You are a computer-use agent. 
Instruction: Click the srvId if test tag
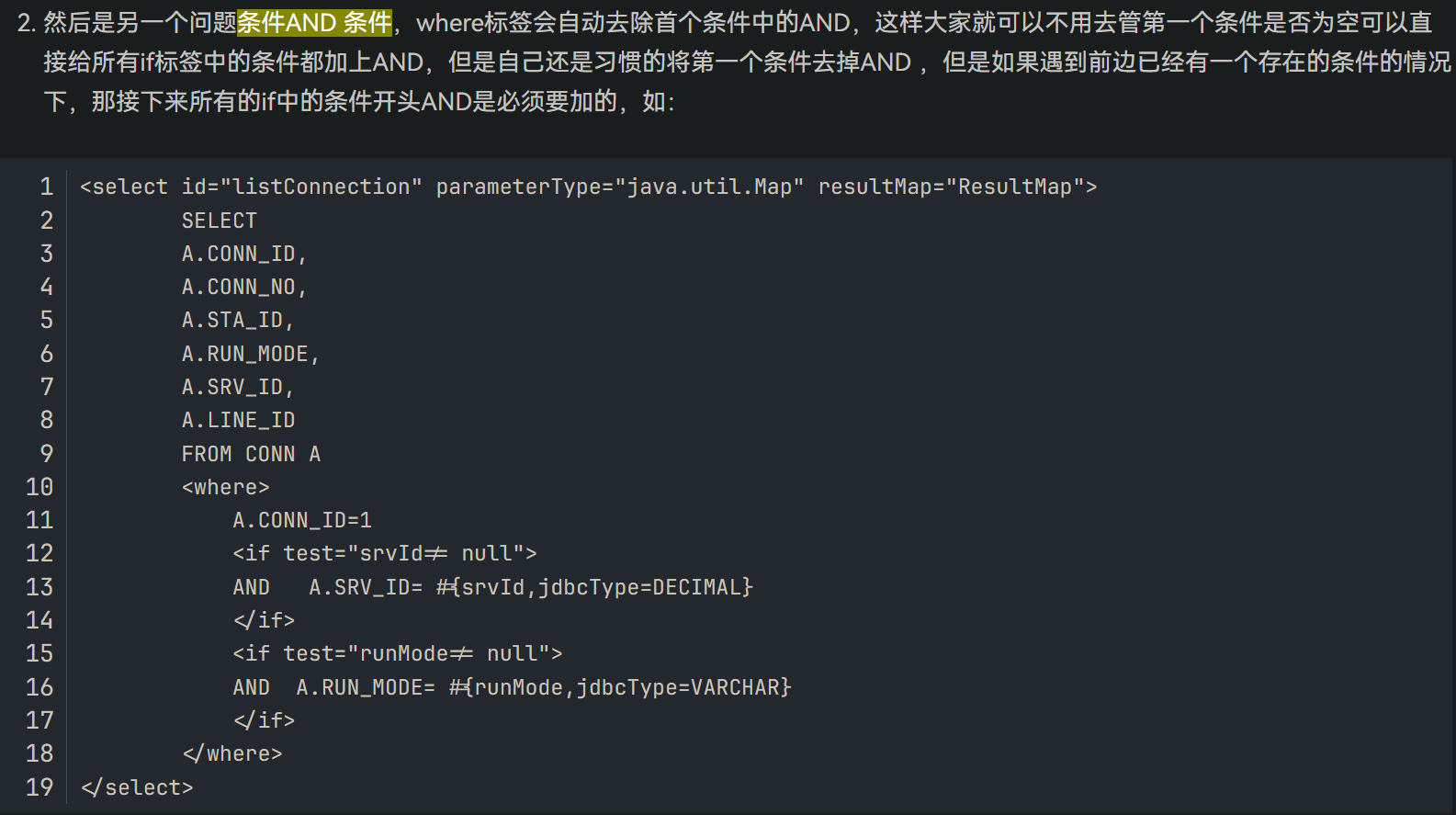tap(385, 553)
